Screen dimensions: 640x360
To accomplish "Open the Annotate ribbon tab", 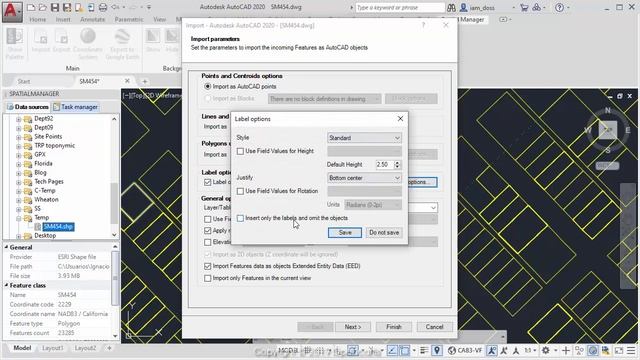I will [x=92, y=19].
